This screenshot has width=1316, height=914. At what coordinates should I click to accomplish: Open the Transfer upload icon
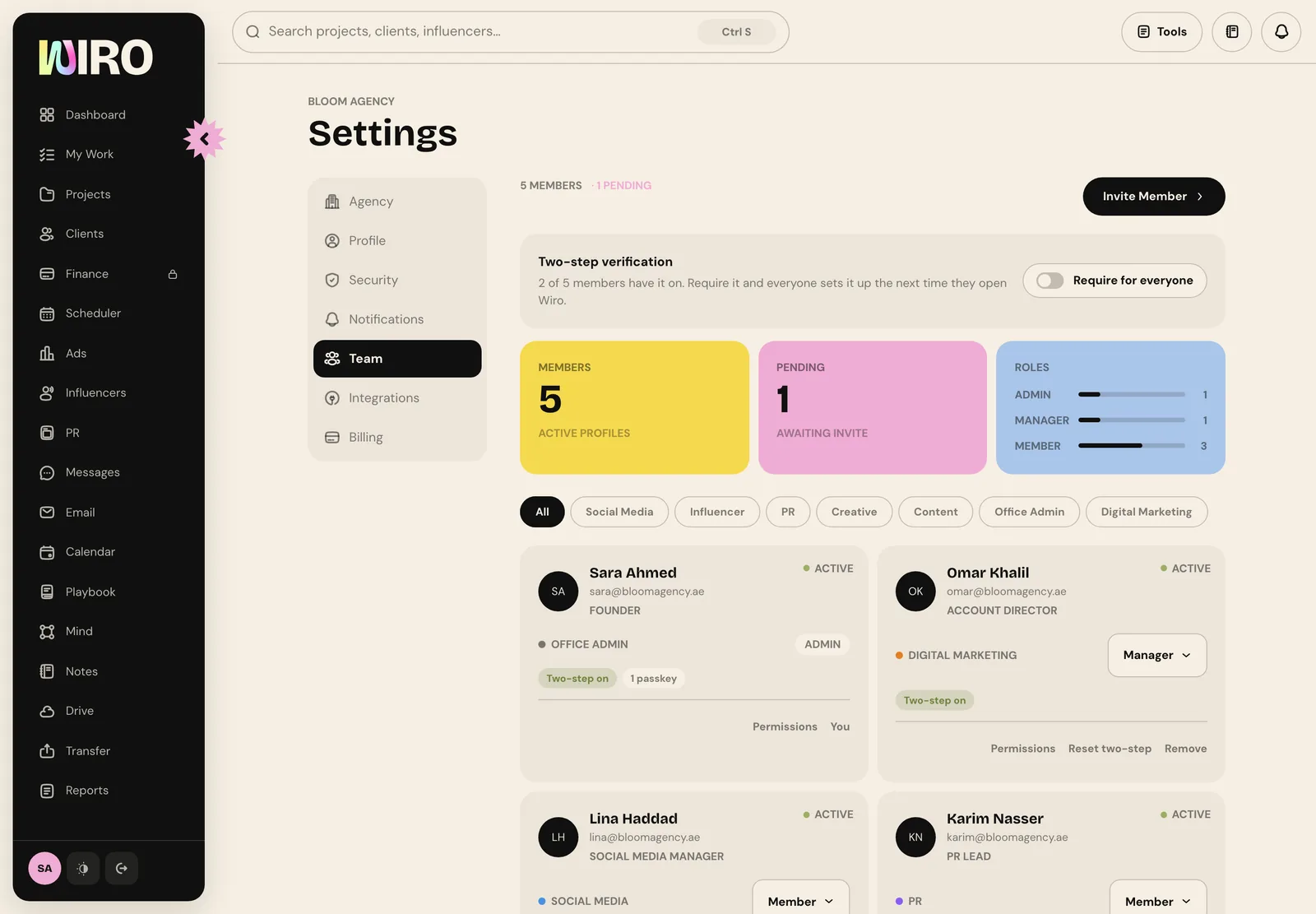point(47,751)
